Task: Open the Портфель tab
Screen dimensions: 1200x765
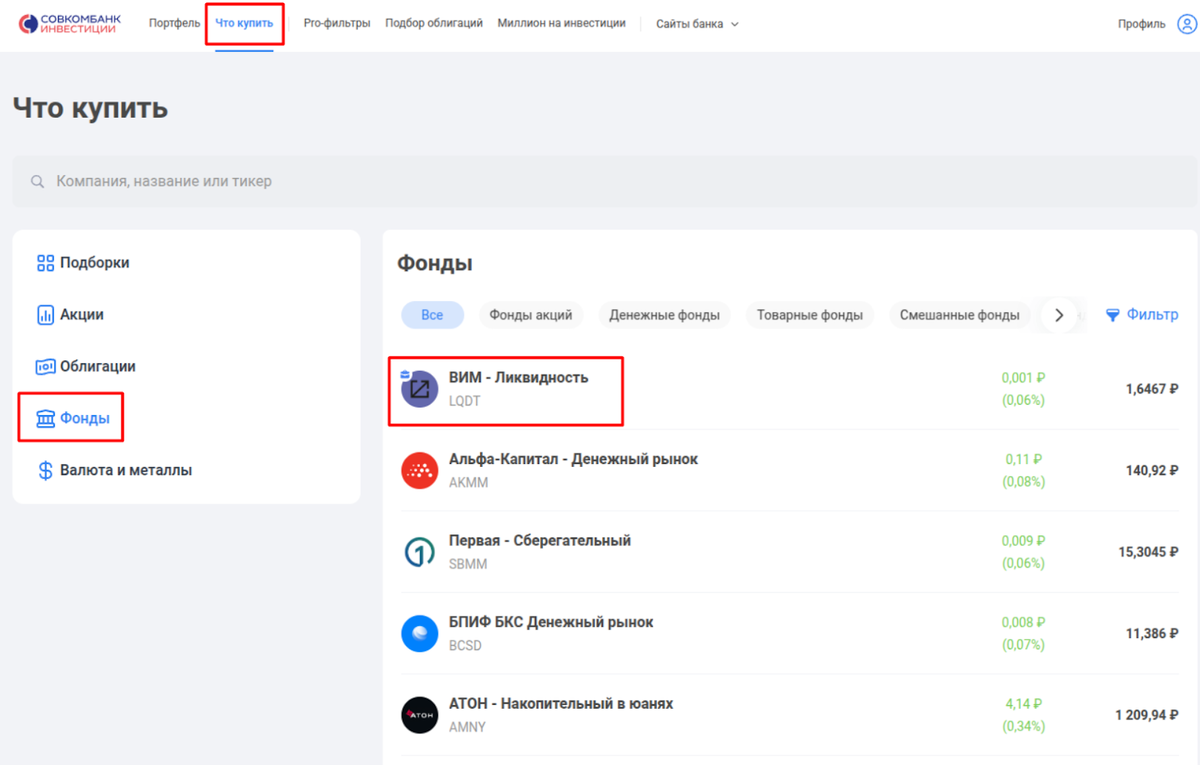Action: pos(175,23)
